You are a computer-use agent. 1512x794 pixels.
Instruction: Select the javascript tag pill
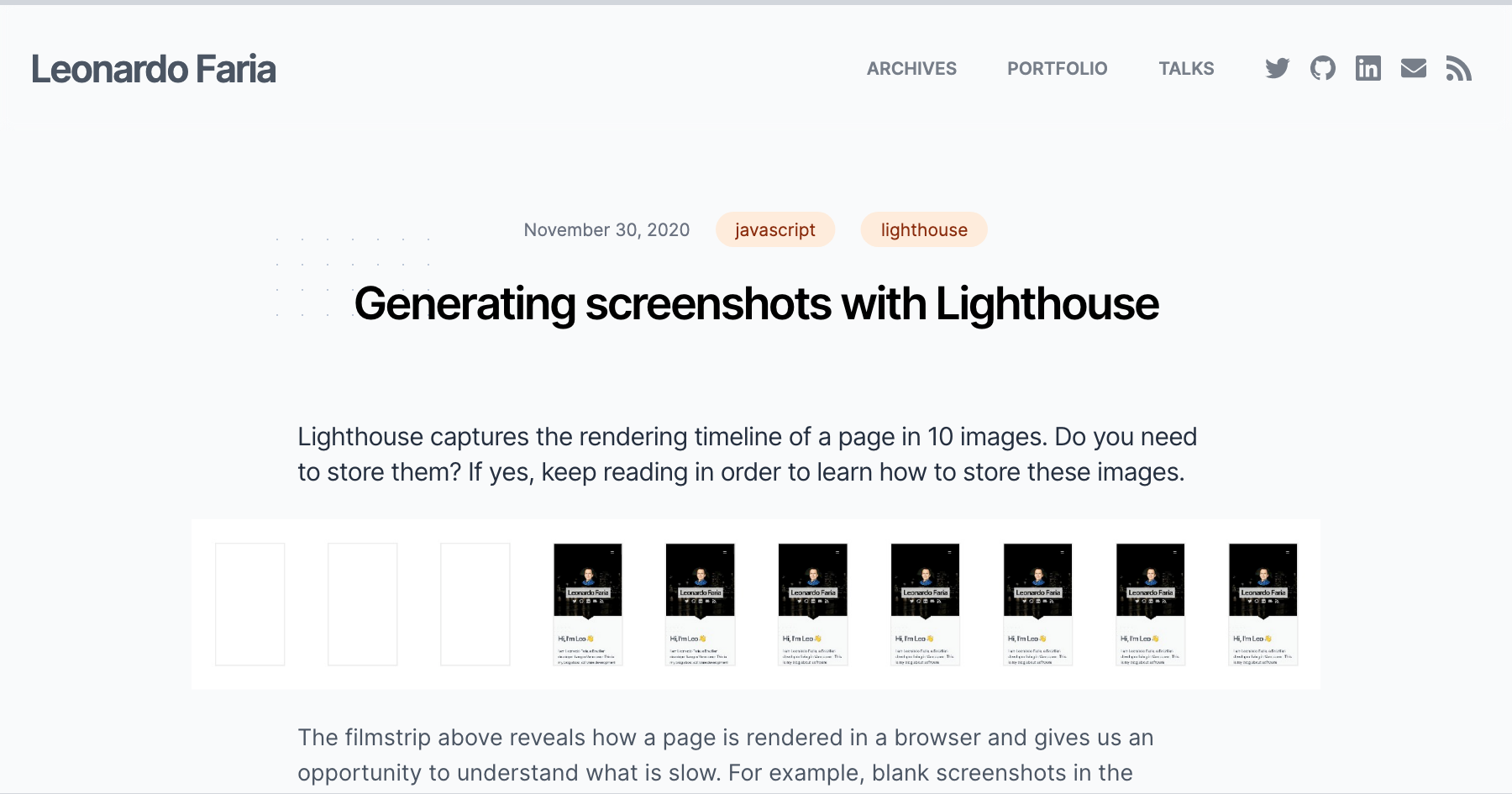coord(774,229)
